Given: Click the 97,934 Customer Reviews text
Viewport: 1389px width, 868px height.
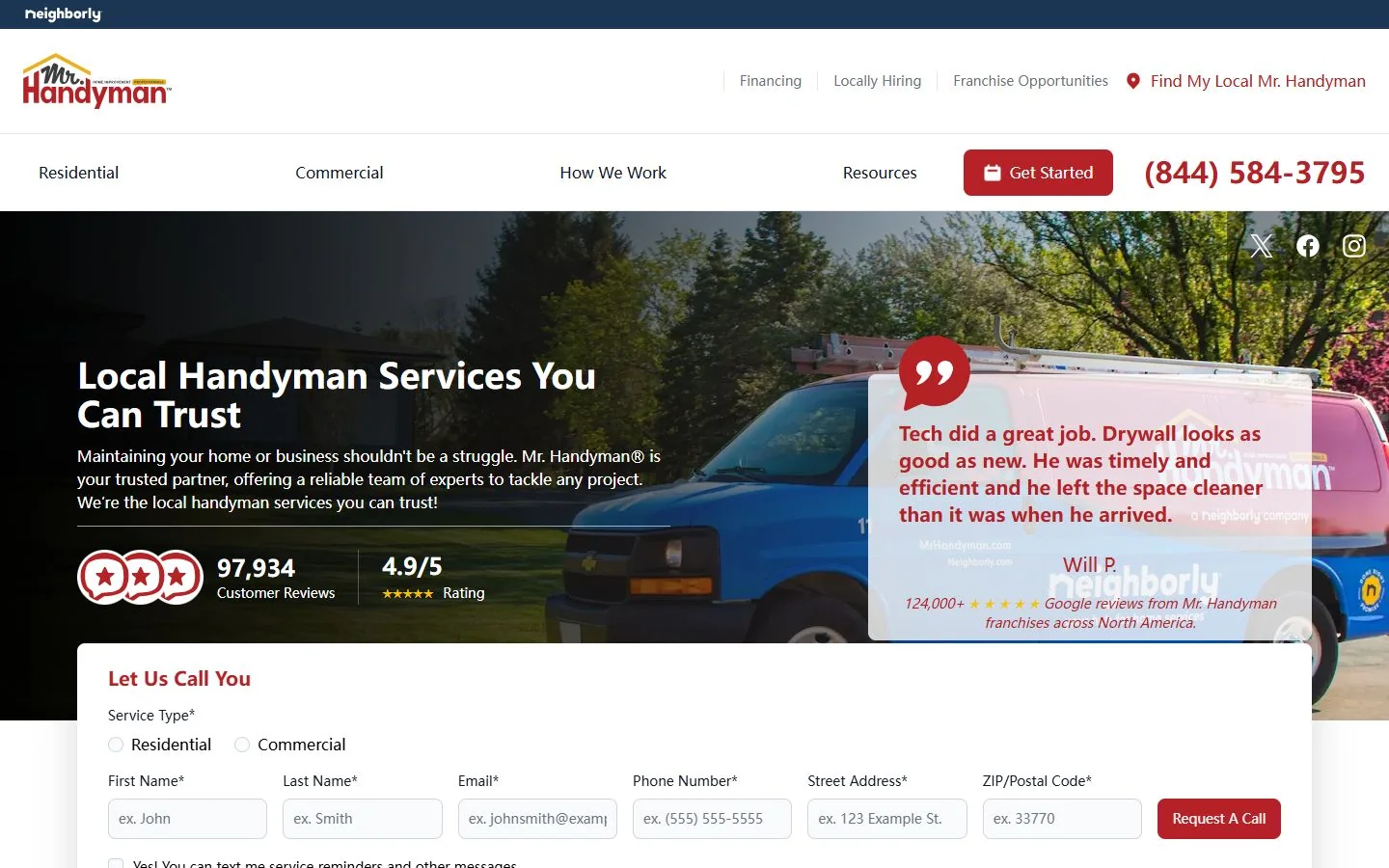Looking at the screenshot, I should coord(276,579).
